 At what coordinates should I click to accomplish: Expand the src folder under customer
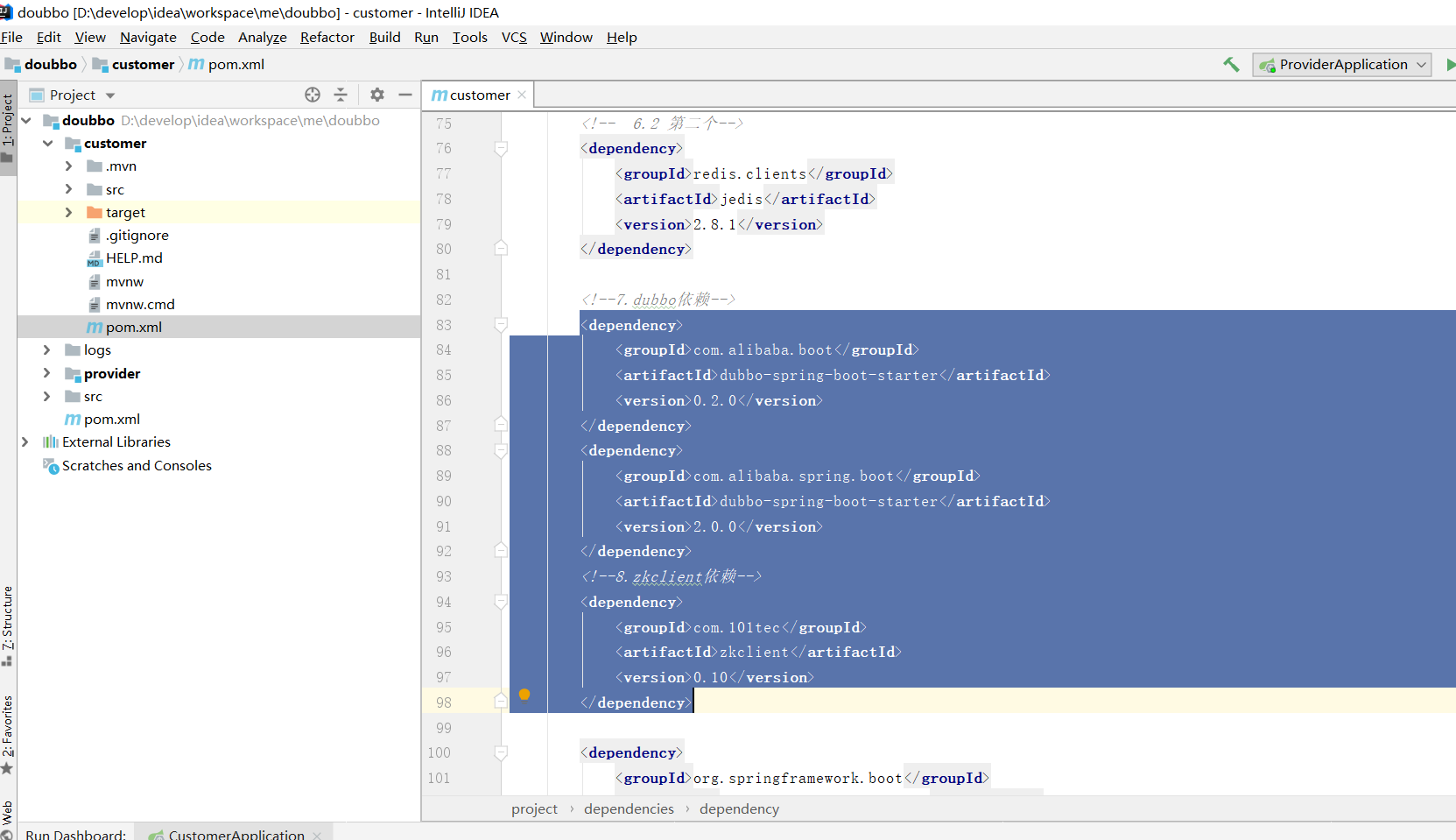pos(68,189)
